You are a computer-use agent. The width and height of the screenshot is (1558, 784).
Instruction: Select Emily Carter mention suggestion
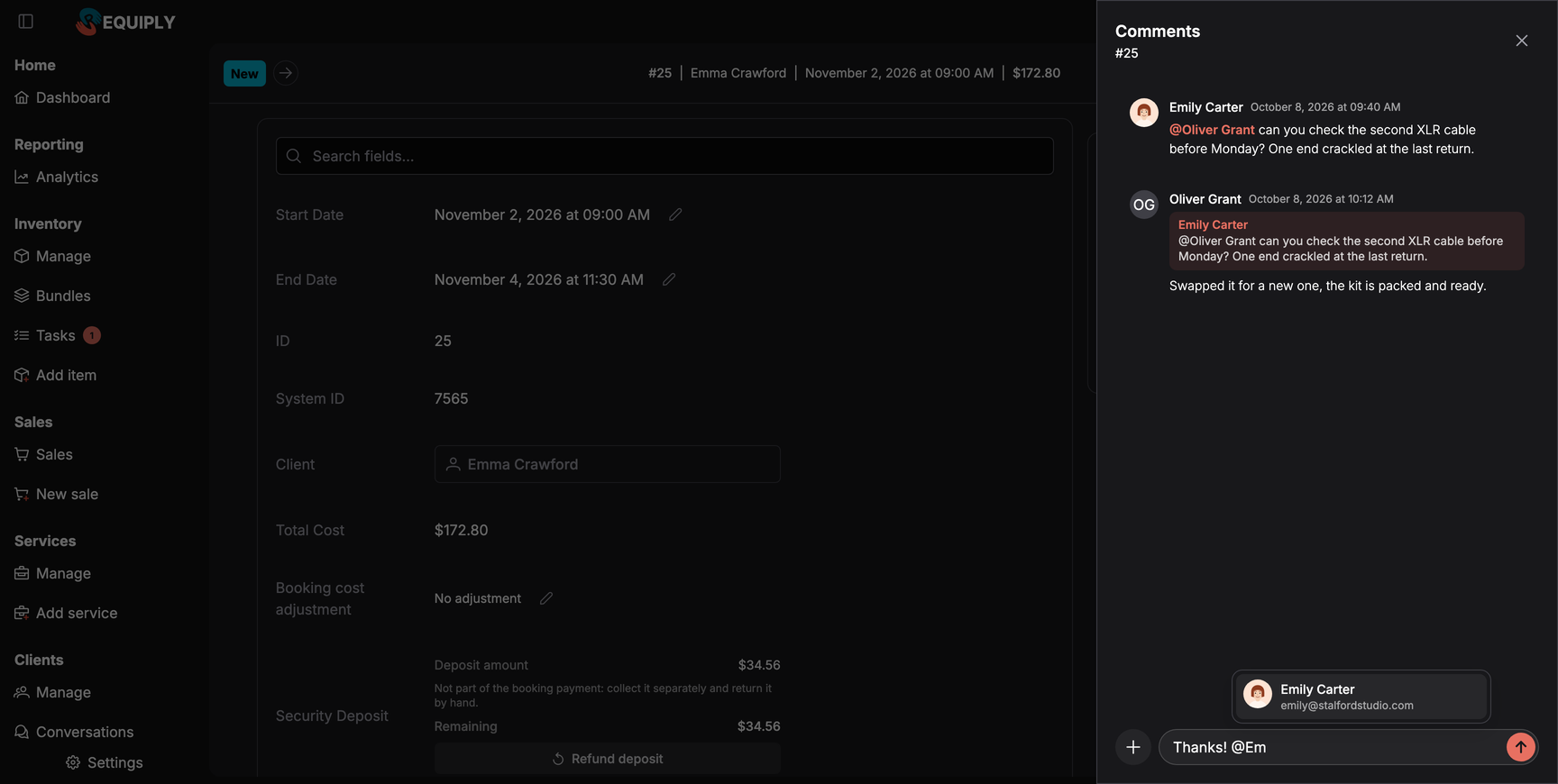(x=1361, y=697)
